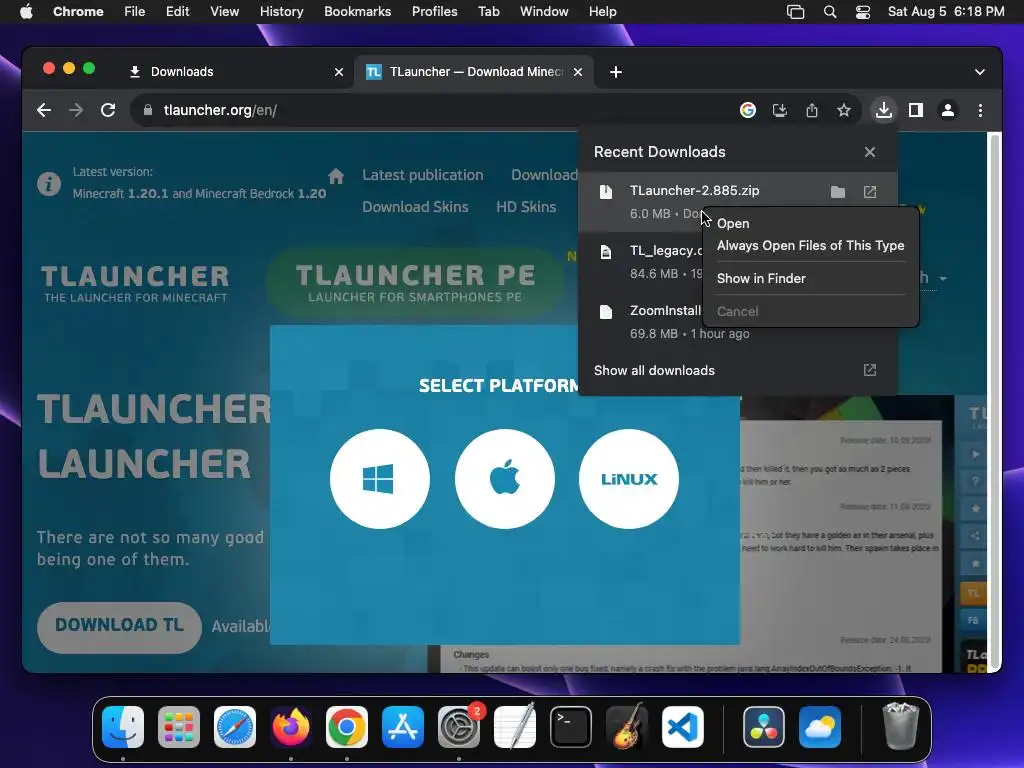1024x768 pixels.
Task: Open DaVinci Resolve from the Dock
Action: coord(763,727)
